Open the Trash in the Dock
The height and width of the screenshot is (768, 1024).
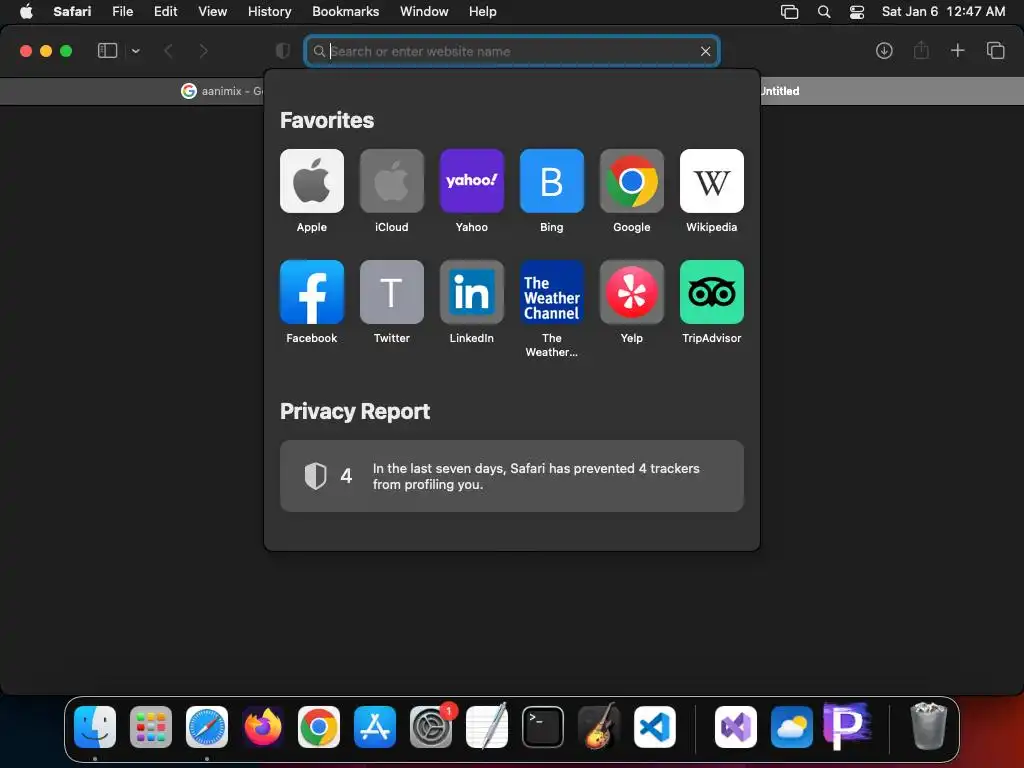(928, 726)
